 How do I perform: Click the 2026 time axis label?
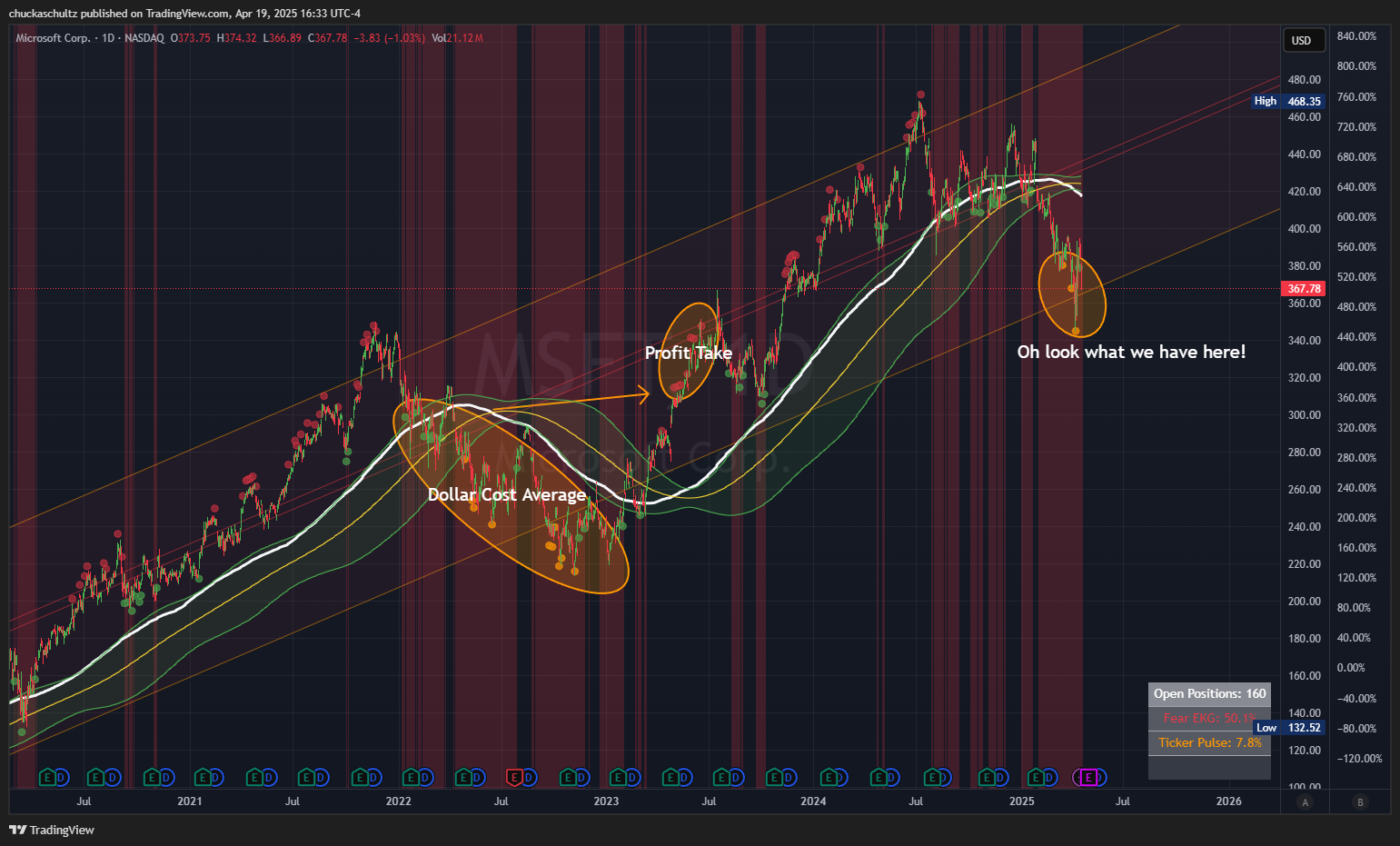pyautogui.click(x=1228, y=801)
